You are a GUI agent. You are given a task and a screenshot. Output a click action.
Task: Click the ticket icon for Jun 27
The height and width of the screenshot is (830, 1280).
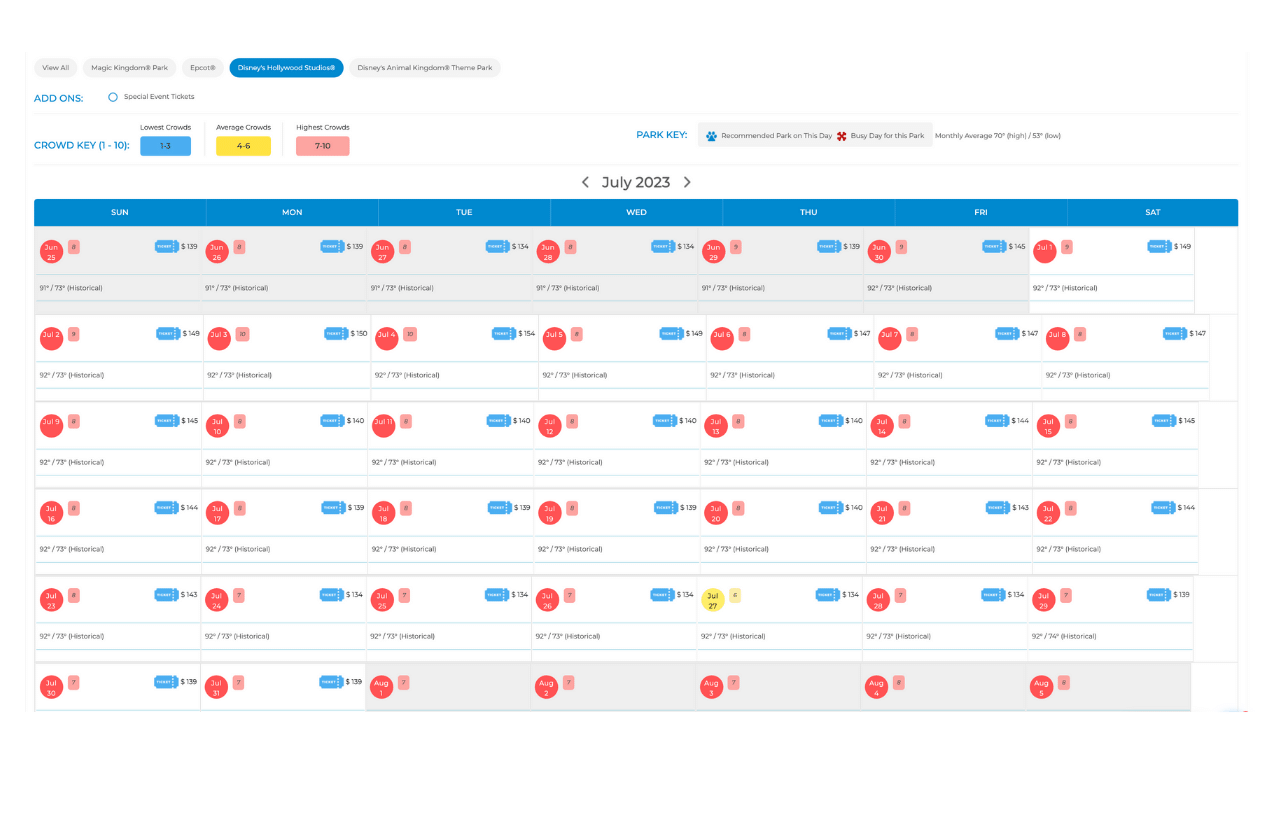[x=498, y=246]
